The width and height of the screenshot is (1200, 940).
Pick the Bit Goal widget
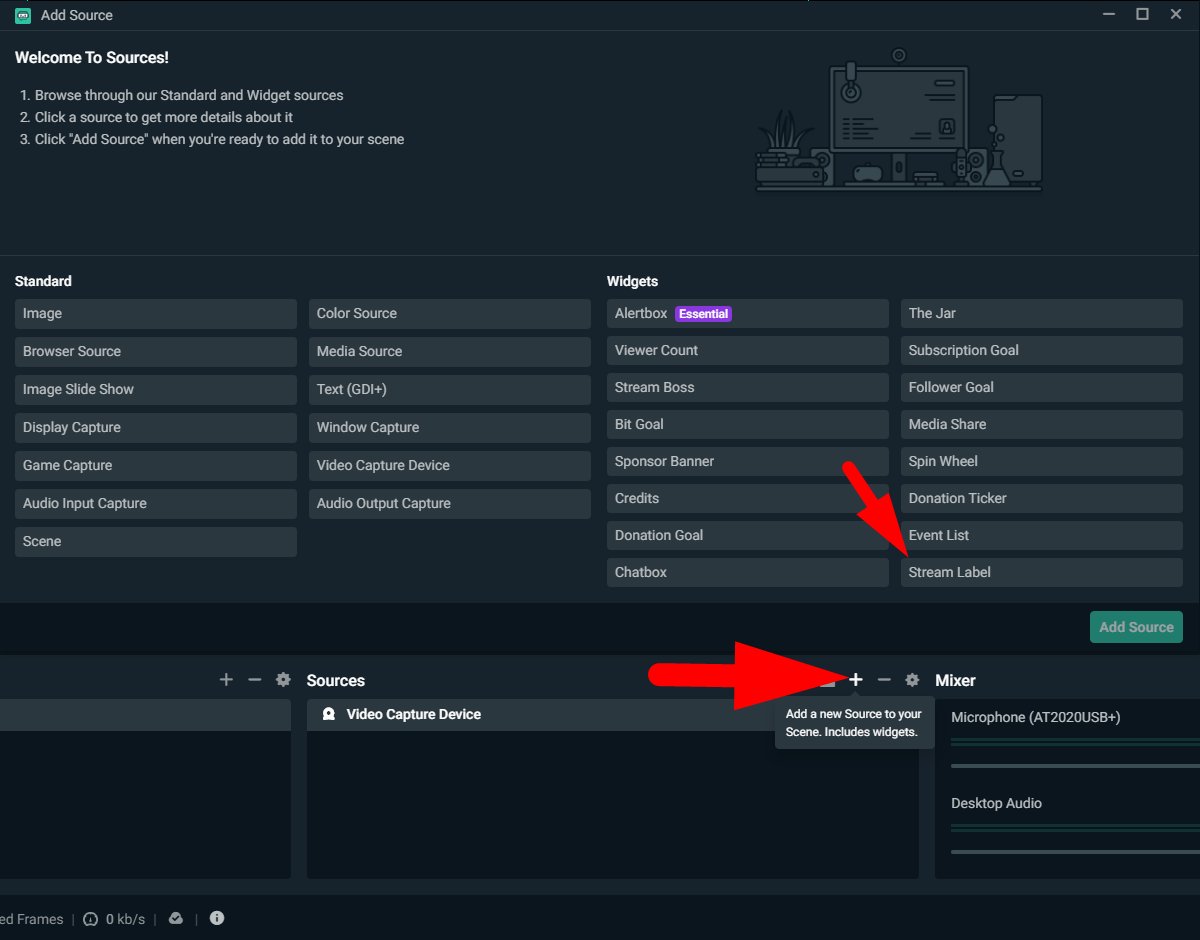(748, 424)
